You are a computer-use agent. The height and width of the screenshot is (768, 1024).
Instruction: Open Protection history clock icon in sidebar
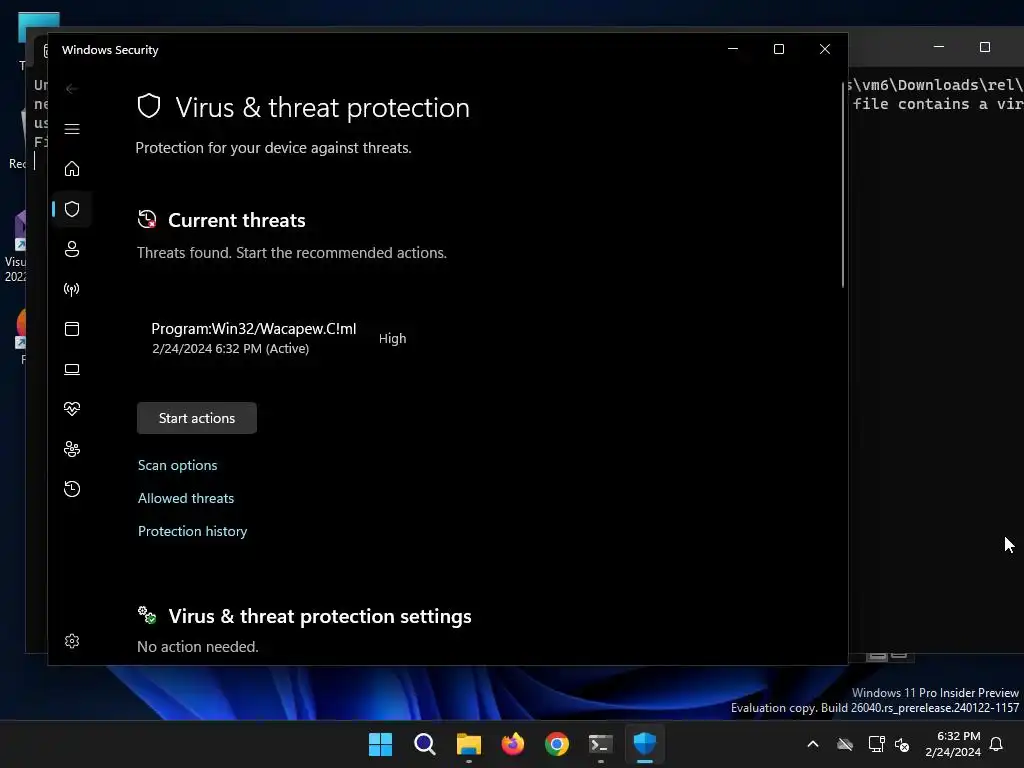coord(72,489)
